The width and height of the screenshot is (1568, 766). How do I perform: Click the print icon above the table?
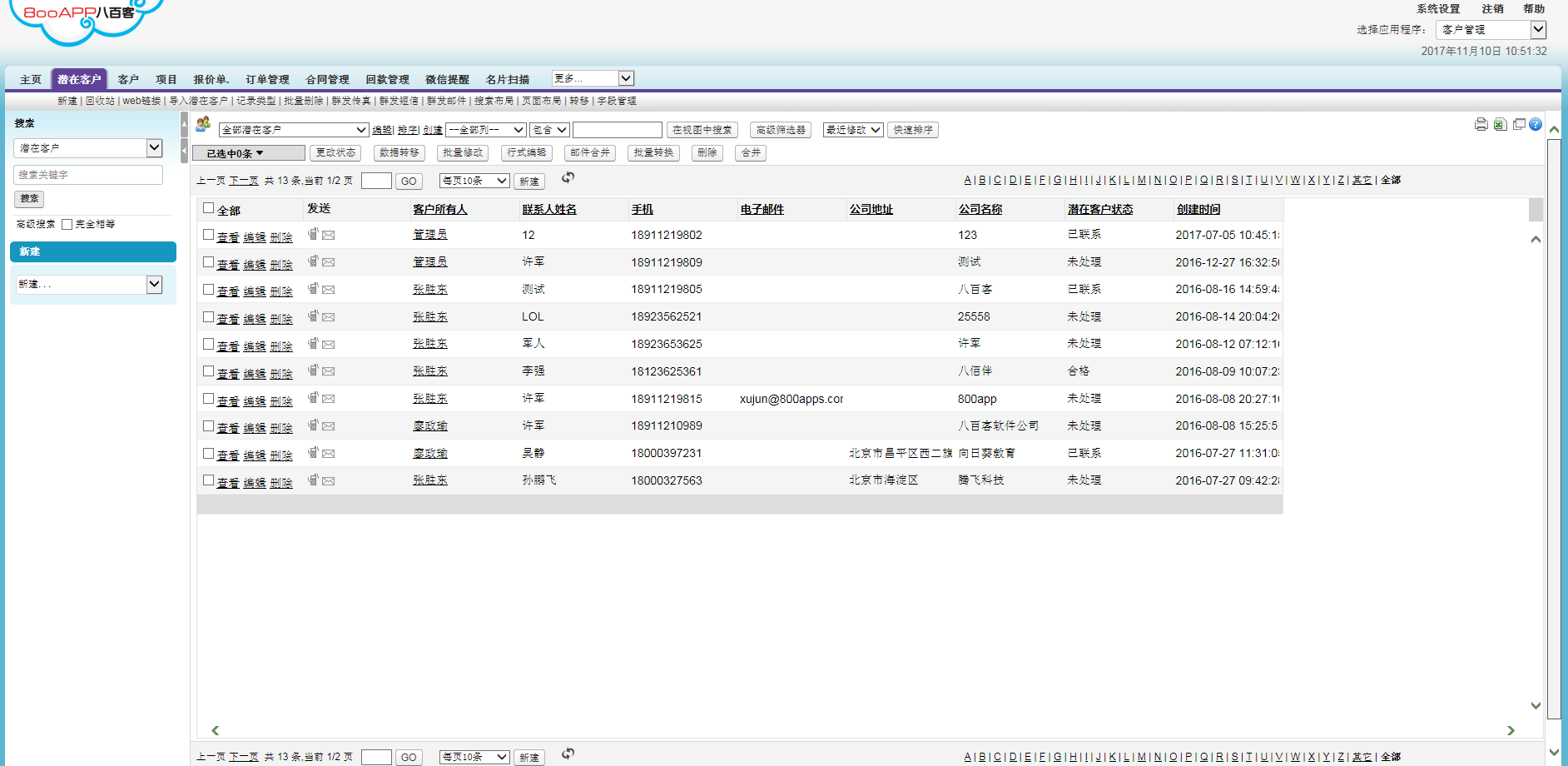(x=1481, y=124)
